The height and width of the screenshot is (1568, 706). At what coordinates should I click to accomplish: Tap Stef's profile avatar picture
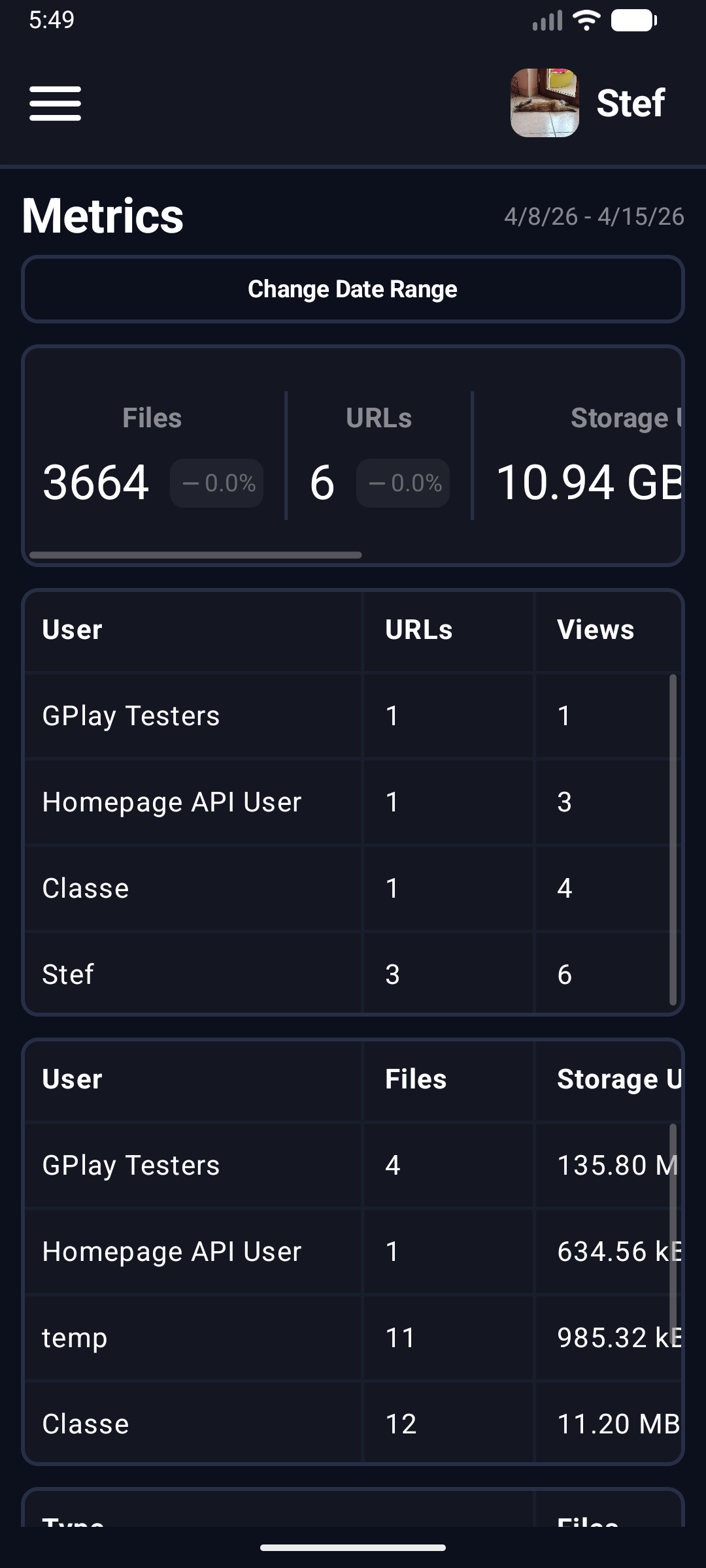(x=545, y=103)
